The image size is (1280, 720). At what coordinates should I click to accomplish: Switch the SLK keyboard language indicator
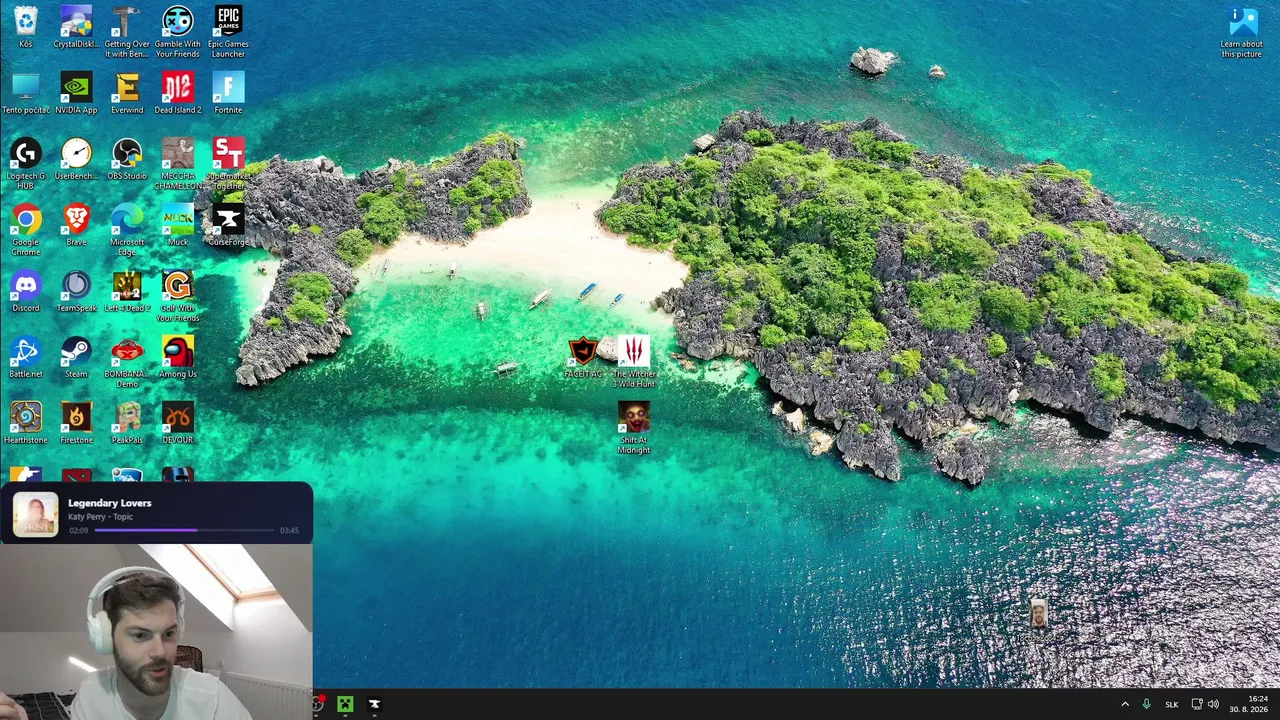[x=1171, y=704]
